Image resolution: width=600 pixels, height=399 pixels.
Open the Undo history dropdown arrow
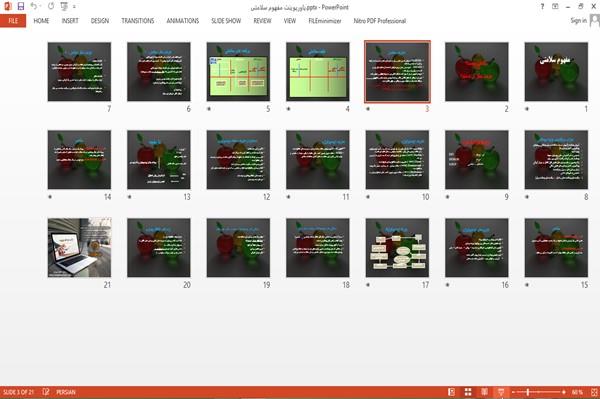click(40, 7)
